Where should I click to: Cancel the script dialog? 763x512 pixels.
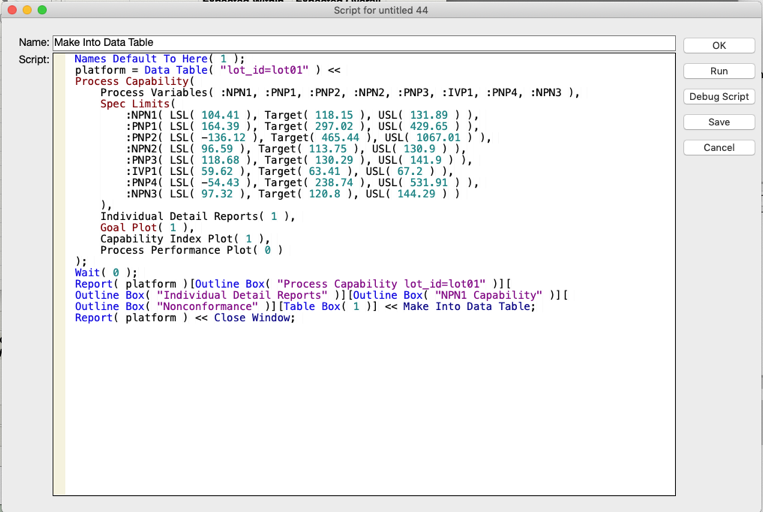pos(719,147)
